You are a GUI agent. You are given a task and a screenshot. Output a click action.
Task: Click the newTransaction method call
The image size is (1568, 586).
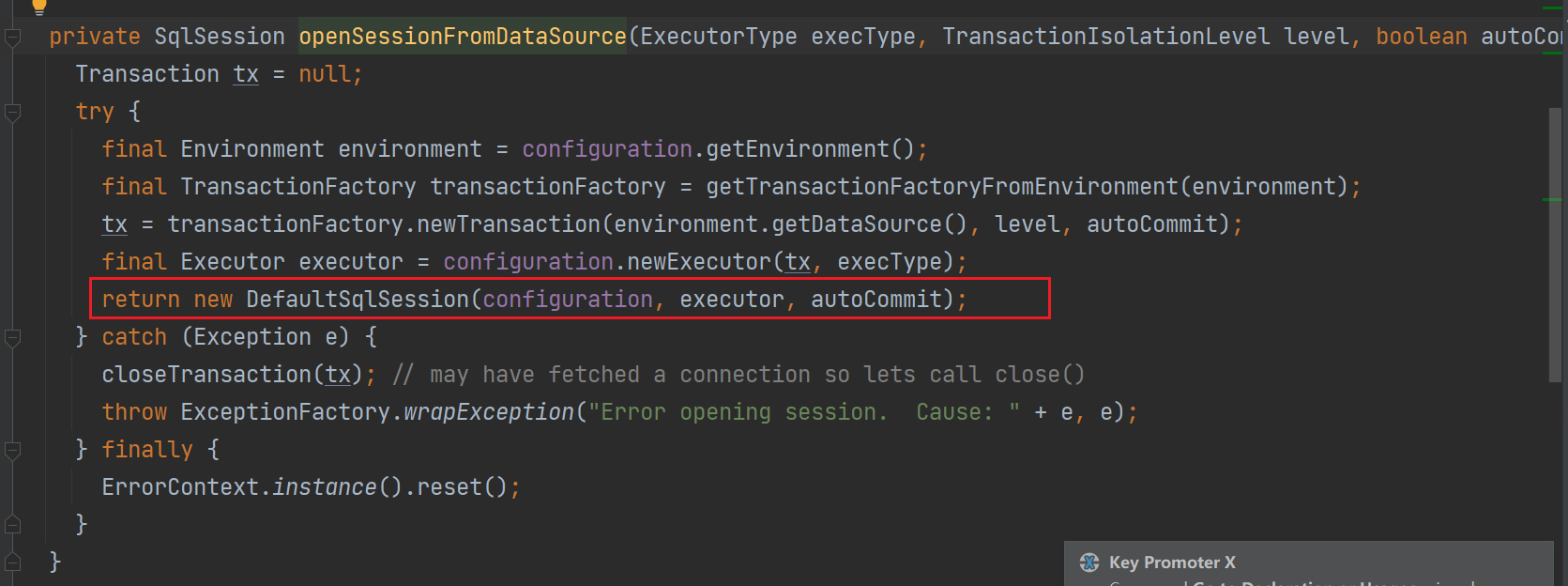(x=508, y=224)
